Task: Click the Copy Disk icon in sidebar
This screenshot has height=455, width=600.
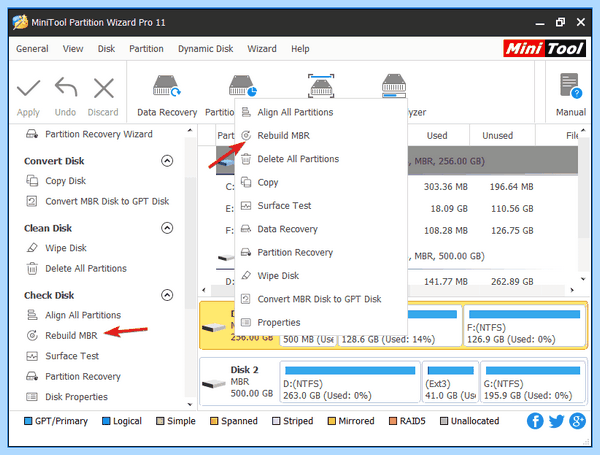Action: (32, 181)
